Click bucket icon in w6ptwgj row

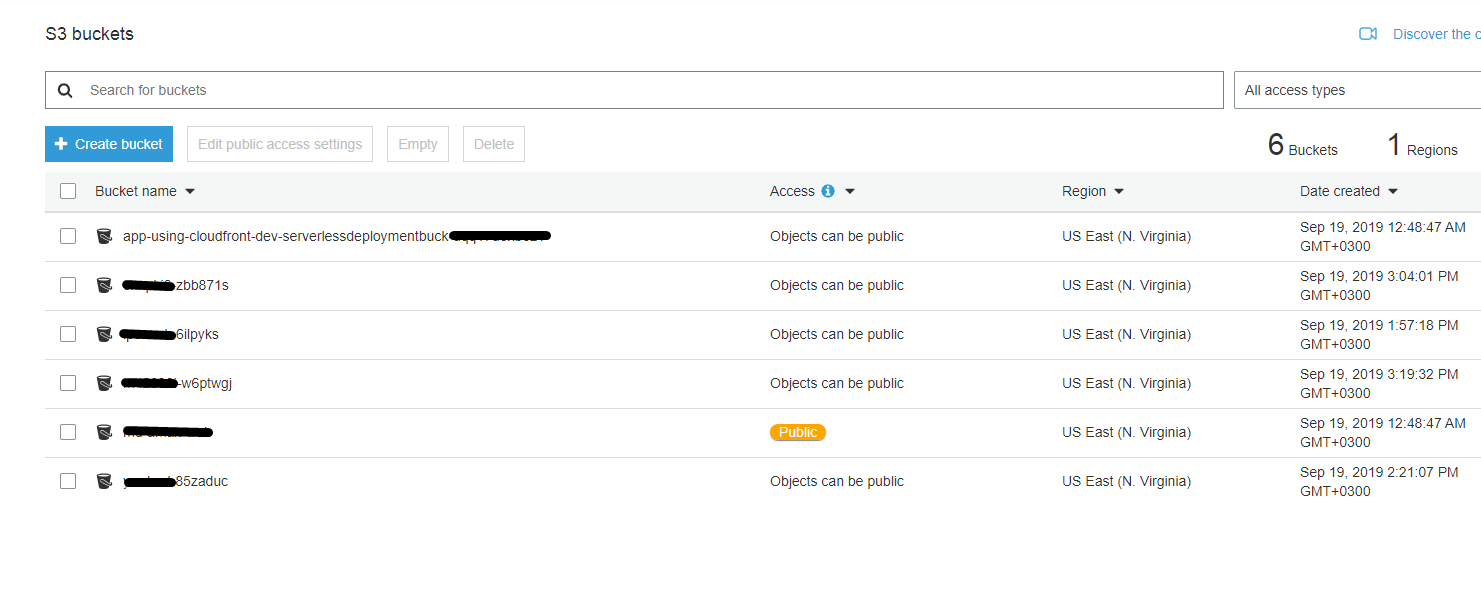tap(104, 383)
